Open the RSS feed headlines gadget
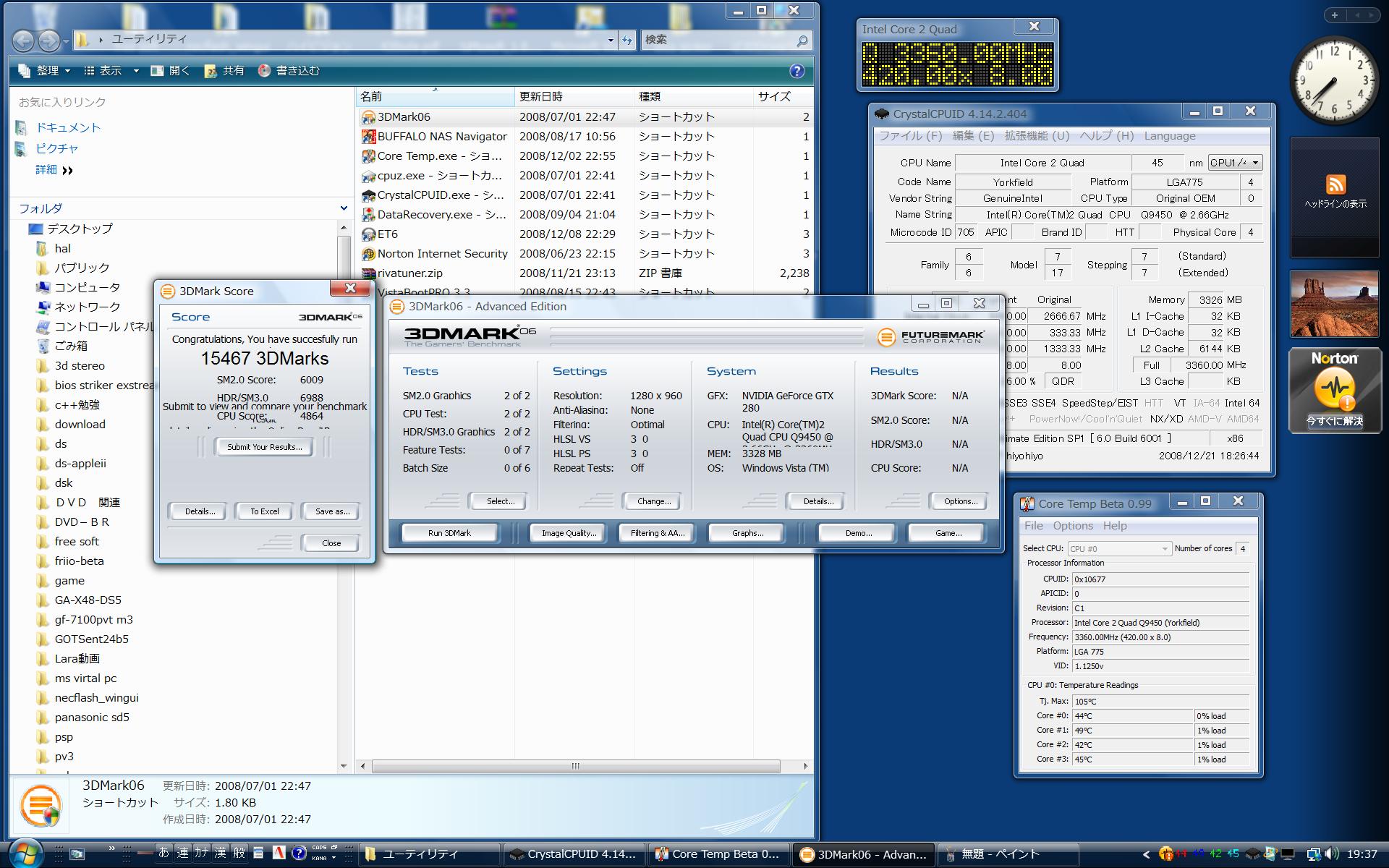Viewport: 1389px width, 868px height. (x=1335, y=185)
